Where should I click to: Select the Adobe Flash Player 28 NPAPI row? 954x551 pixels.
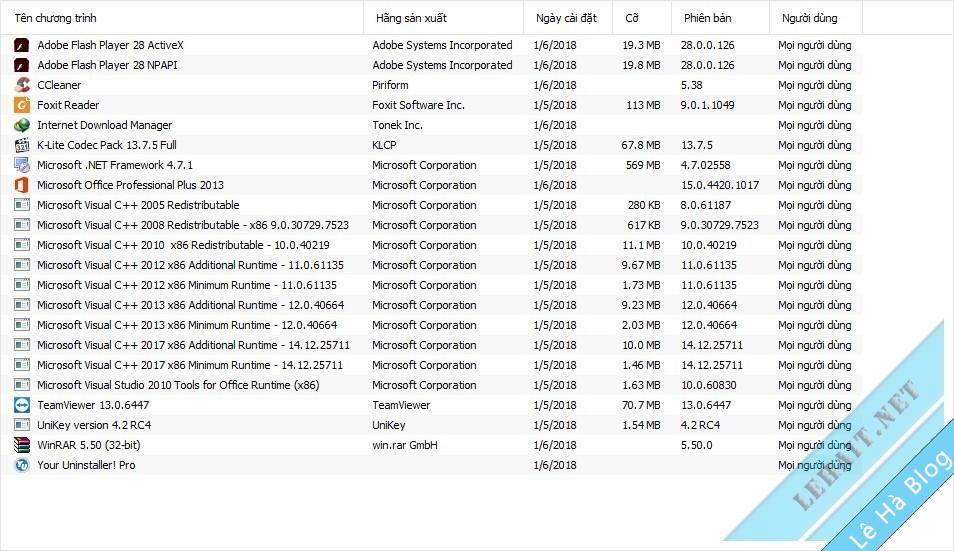click(431, 65)
